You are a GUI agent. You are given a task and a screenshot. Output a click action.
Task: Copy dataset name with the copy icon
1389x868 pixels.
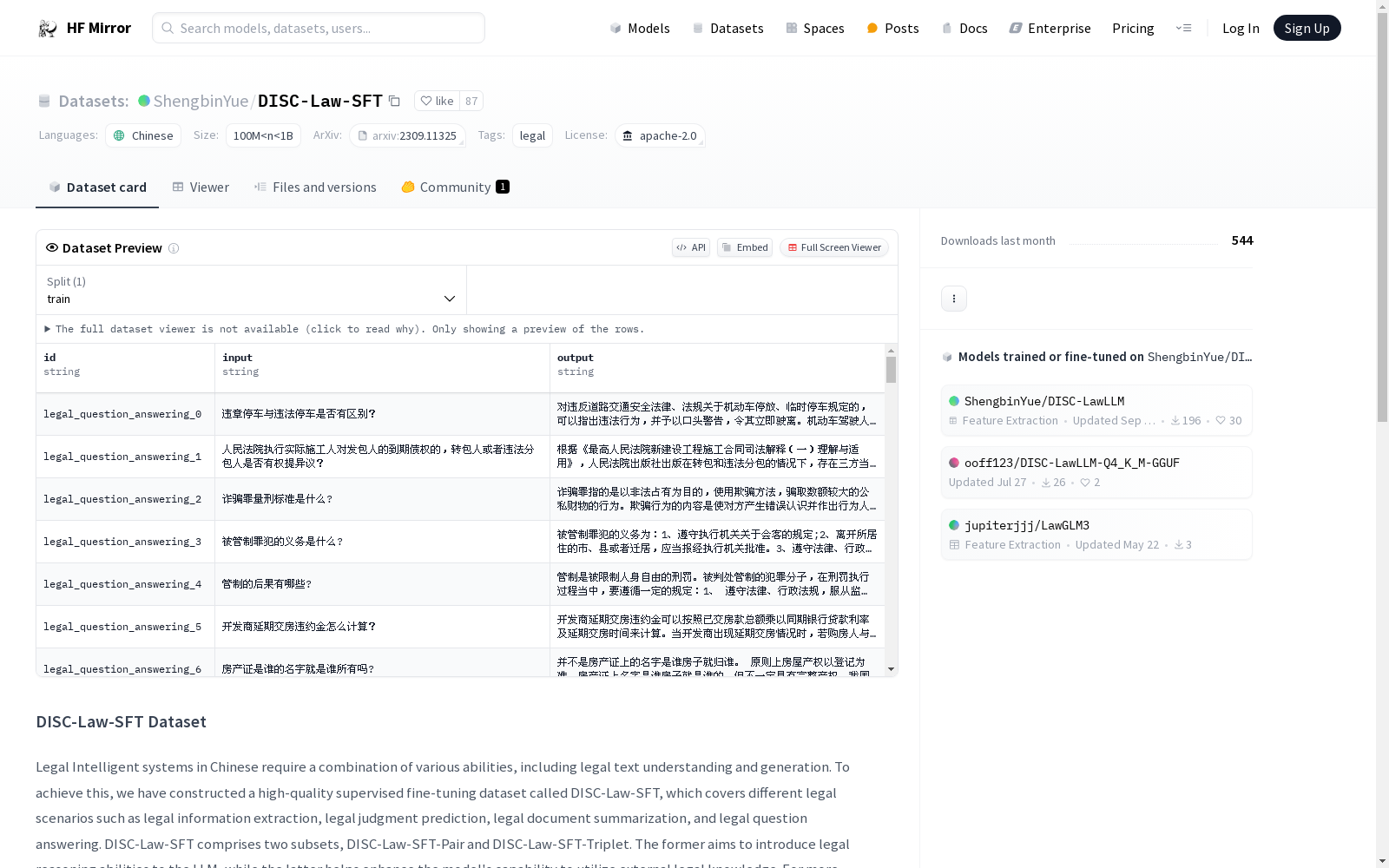[394, 101]
